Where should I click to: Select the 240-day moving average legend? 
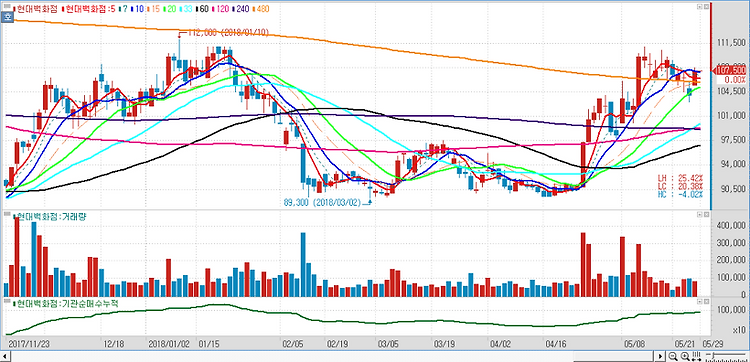coord(241,9)
